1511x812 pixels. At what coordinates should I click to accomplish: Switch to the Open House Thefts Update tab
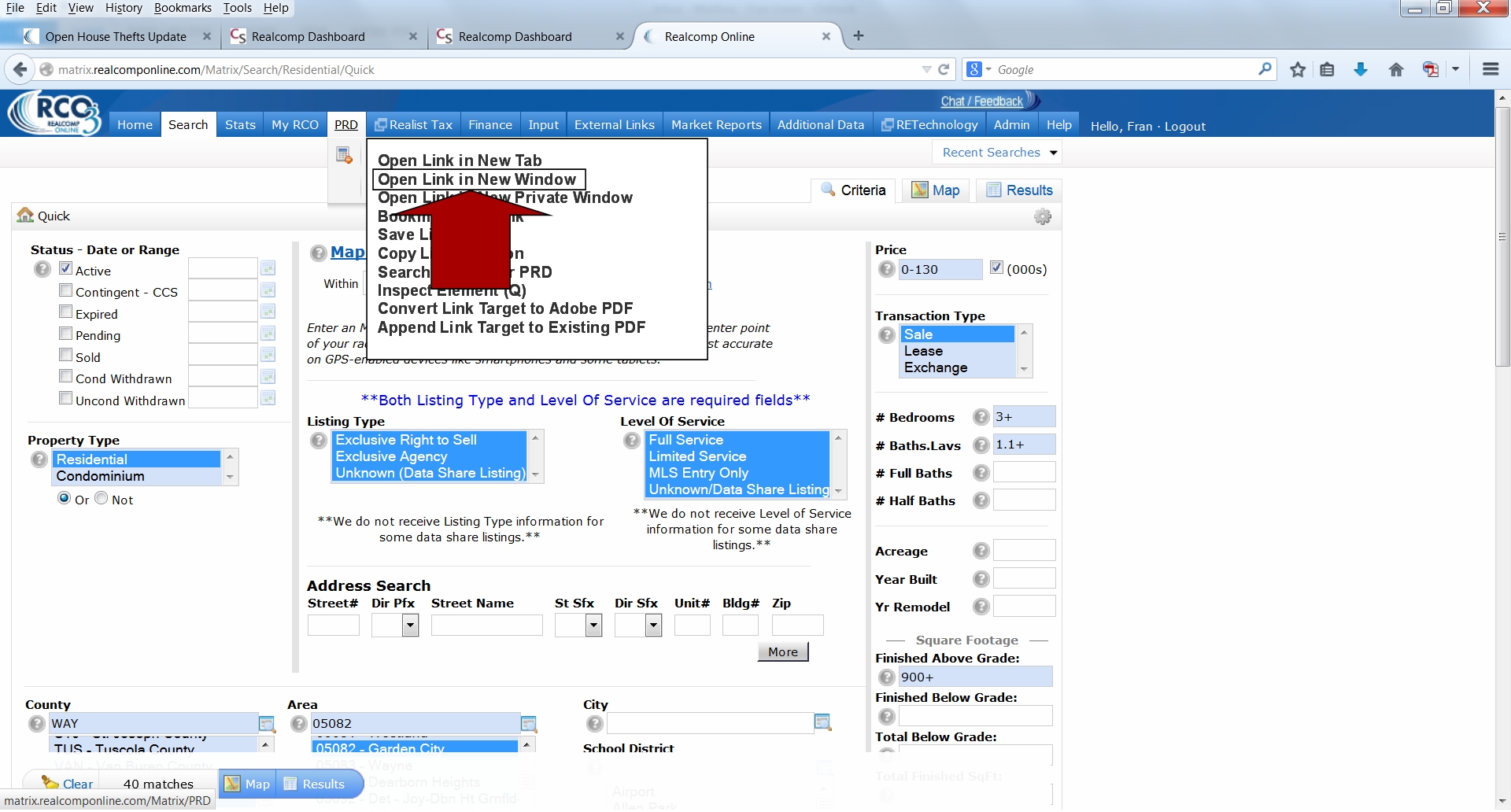click(116, 36)
